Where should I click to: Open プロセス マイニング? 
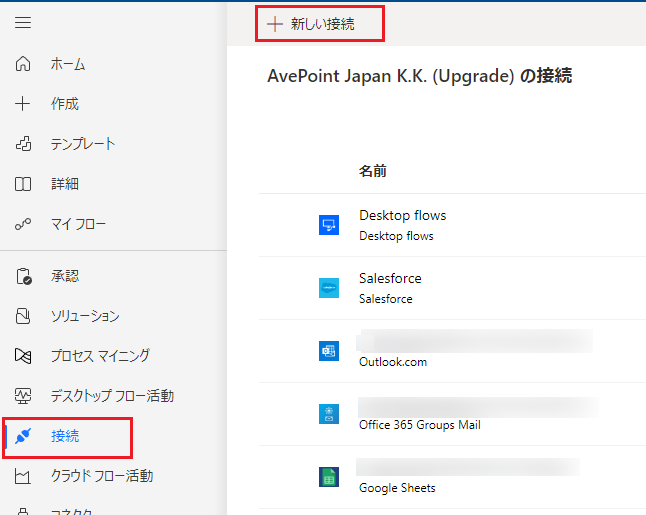click(x=100, y=356)
